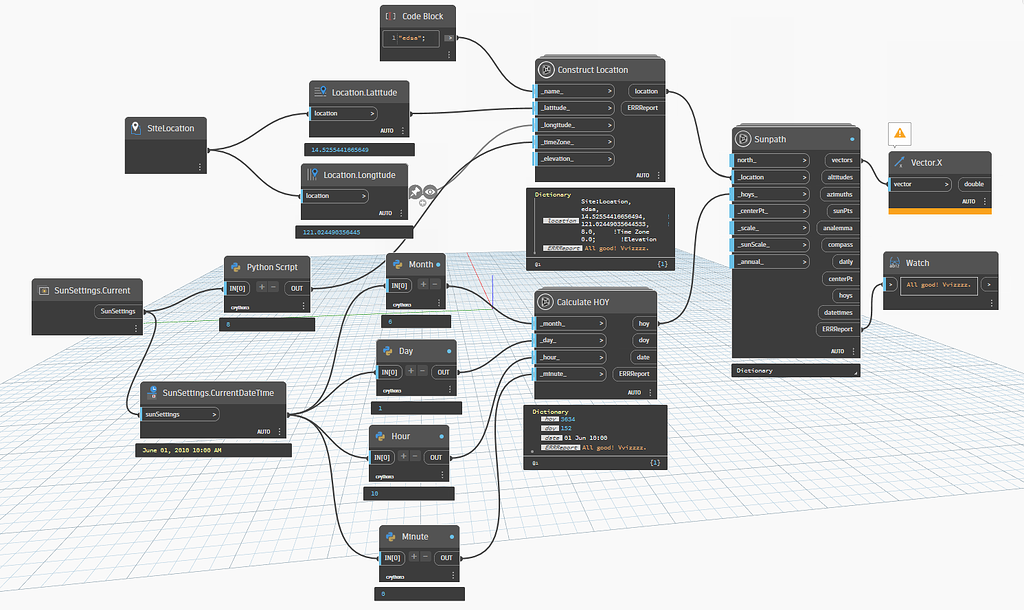Click the Location.Longitude node icon
Screen dimensions: 1024x610
tap(312, 174)
